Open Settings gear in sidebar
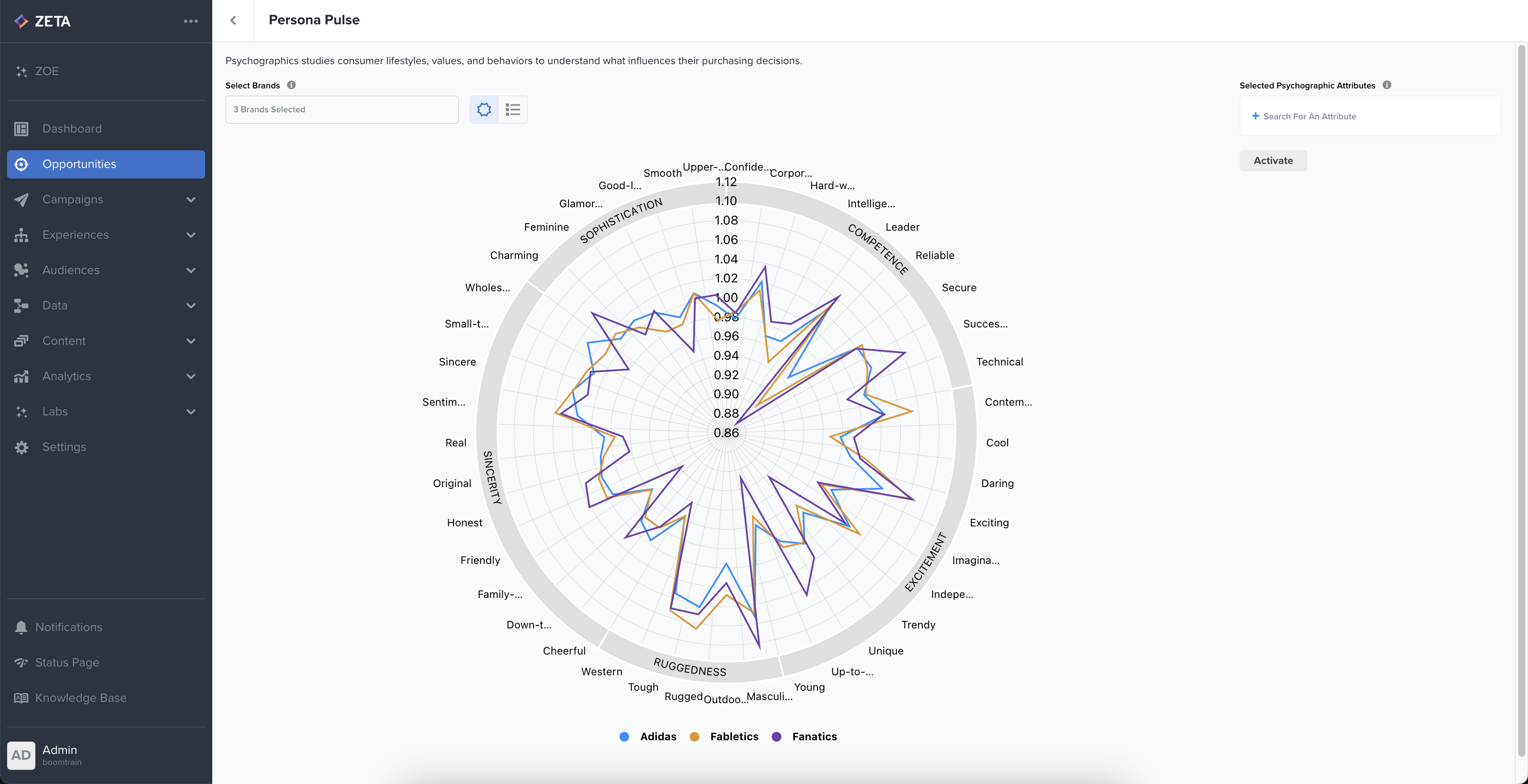 [x=21, y=446]
